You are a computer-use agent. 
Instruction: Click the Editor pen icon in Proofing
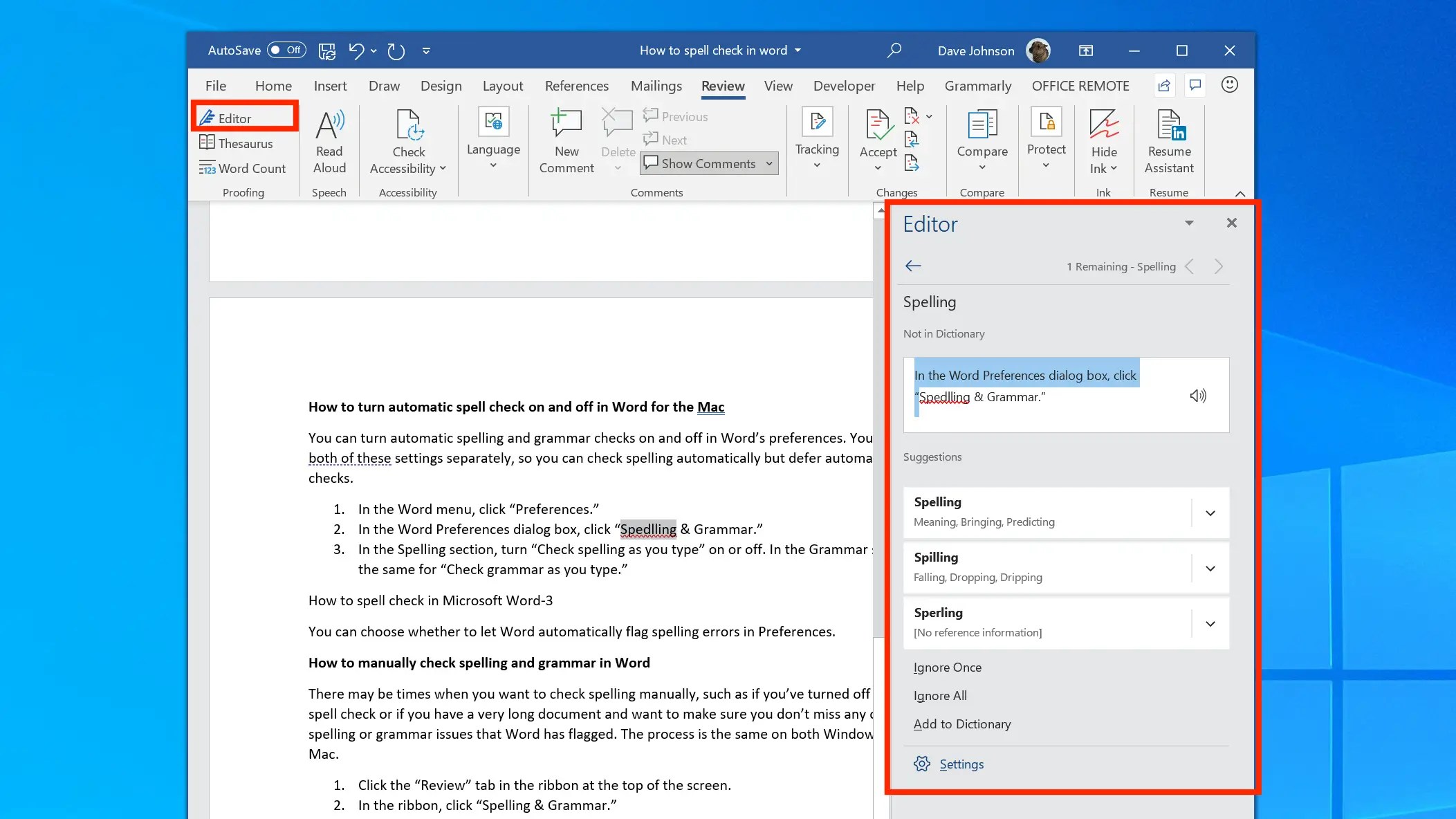click(207, 118)
